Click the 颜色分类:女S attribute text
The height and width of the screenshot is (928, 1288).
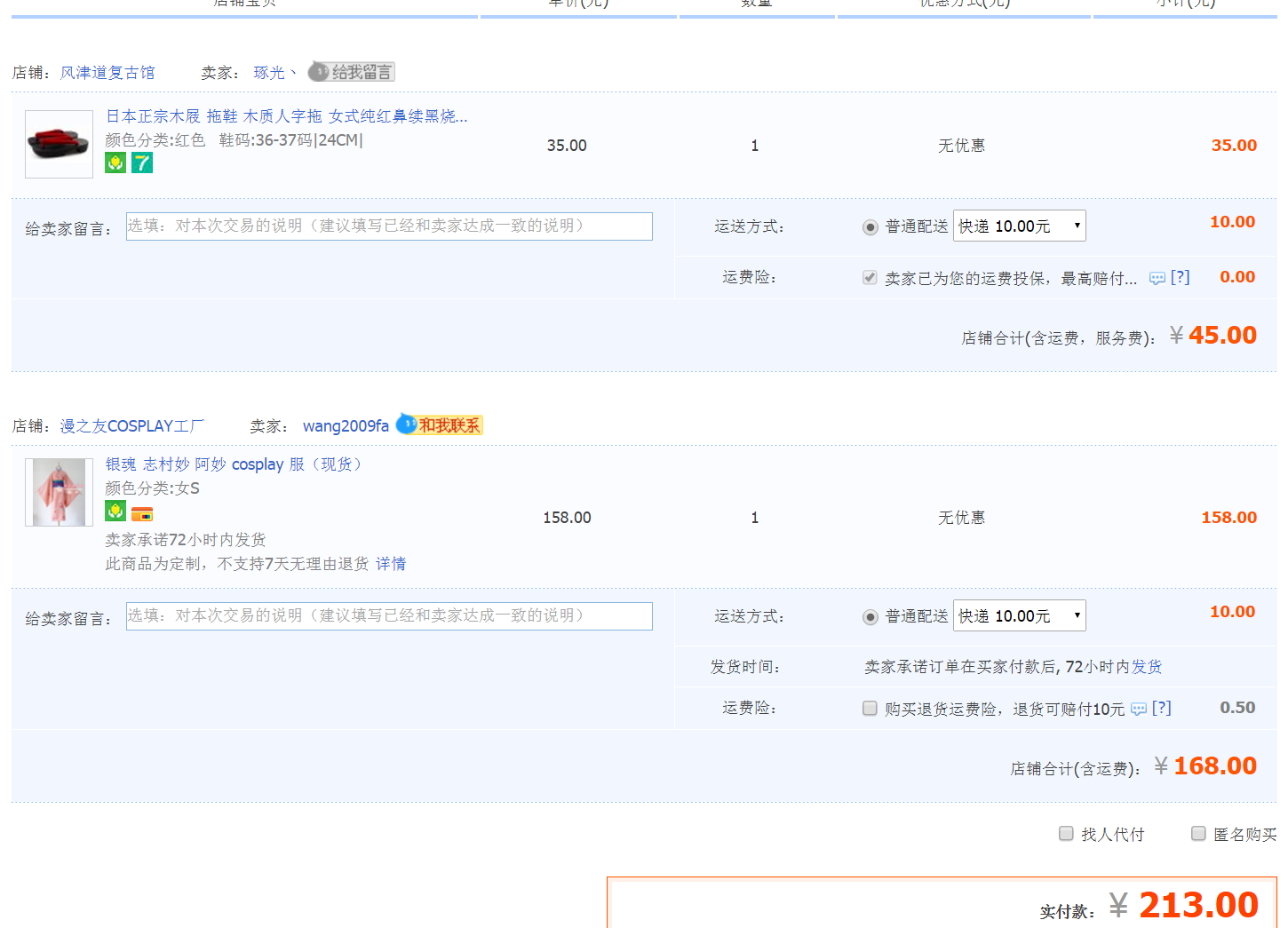point(152,488)
